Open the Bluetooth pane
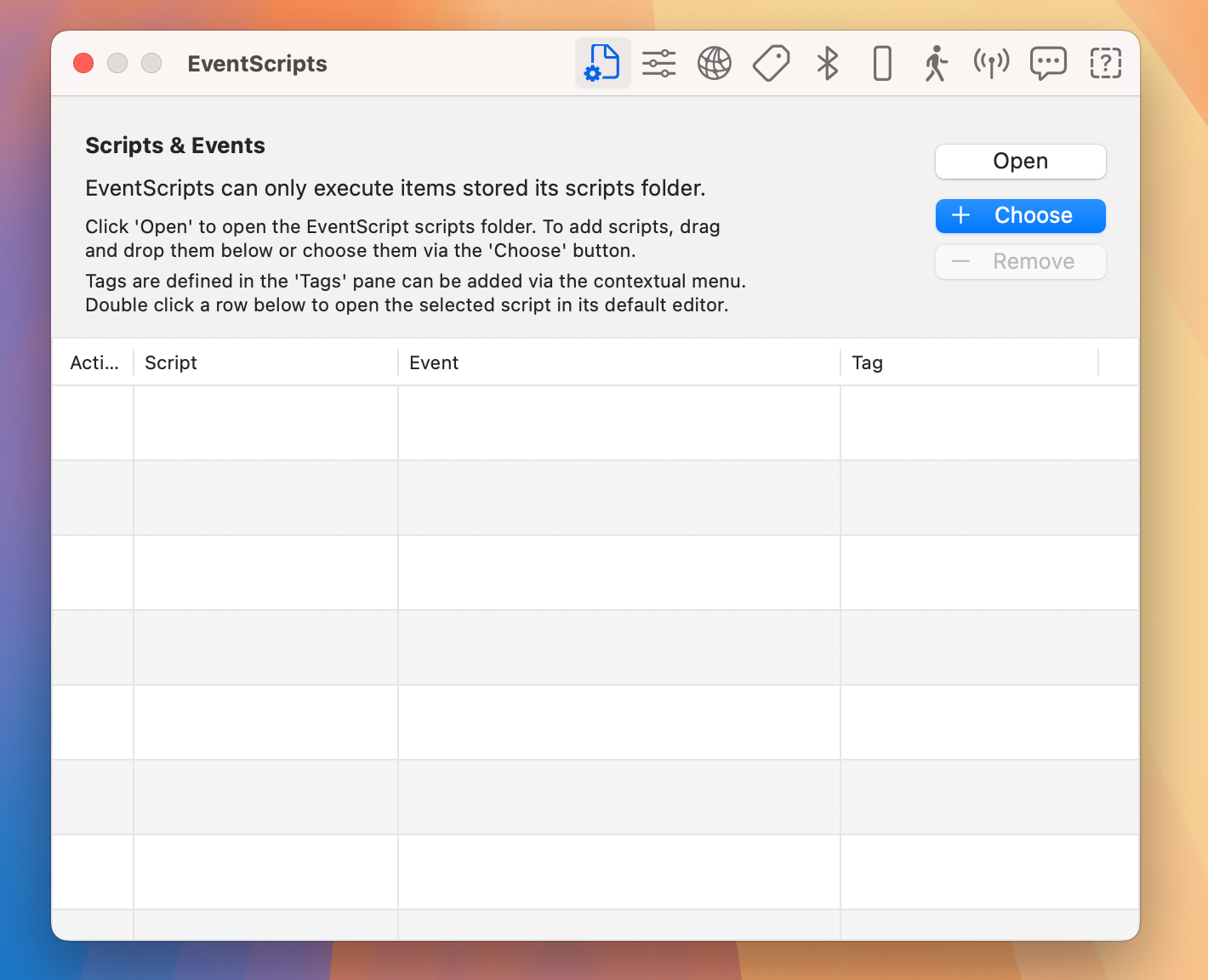Viewport: 1208px width, 980px height. point(827,63)
